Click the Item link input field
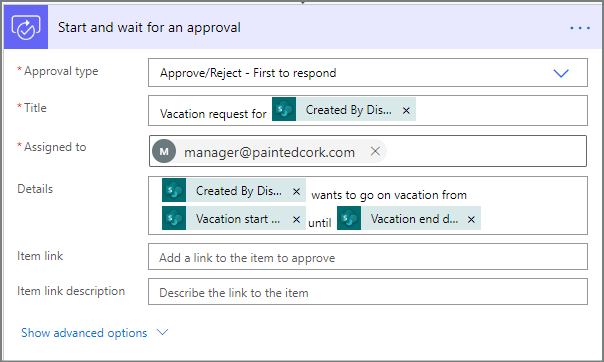This screenshot has height=362, width=604. [368, 256]
